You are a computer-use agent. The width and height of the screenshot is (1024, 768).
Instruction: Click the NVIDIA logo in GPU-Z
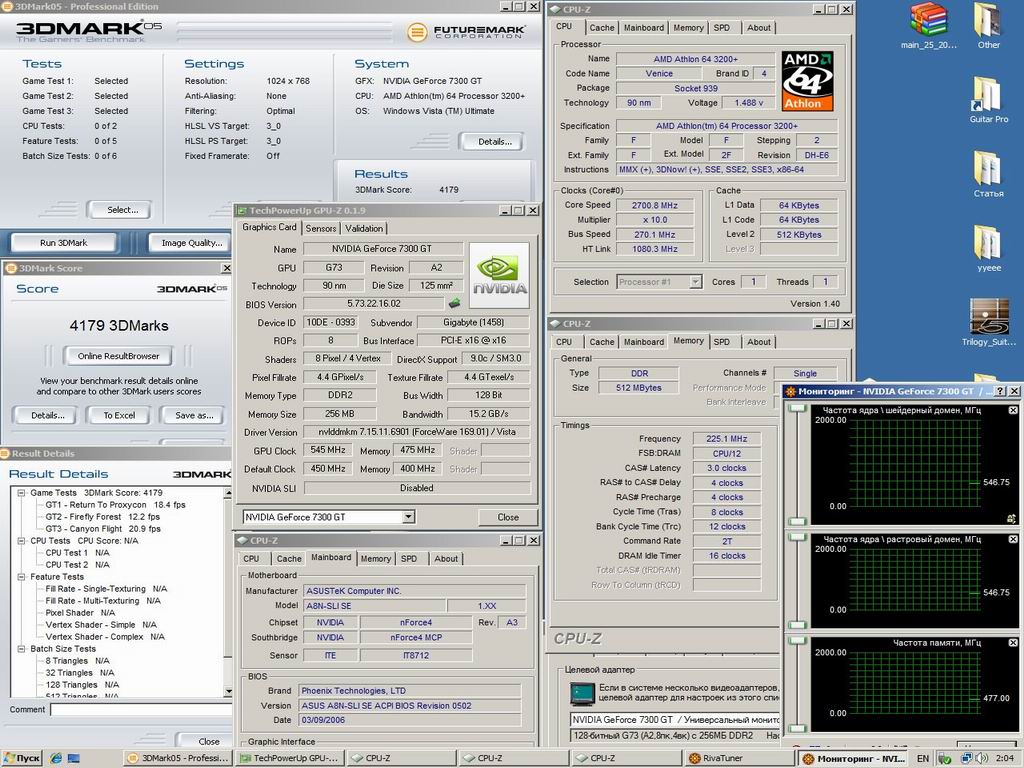pyautogui.click(x=500, y=275)
